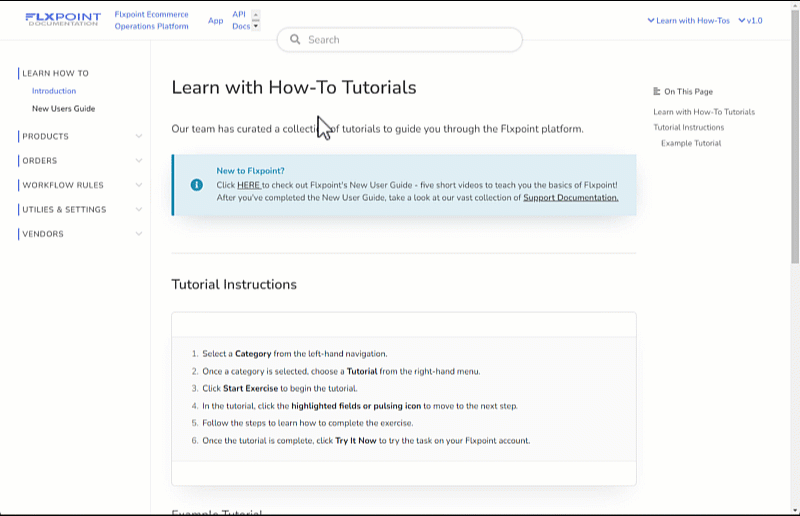This screenshot has width=800, height=516.
Task: Click the step 'Select a Category' line
Action: pyautogui.click(x=294, y=354)
